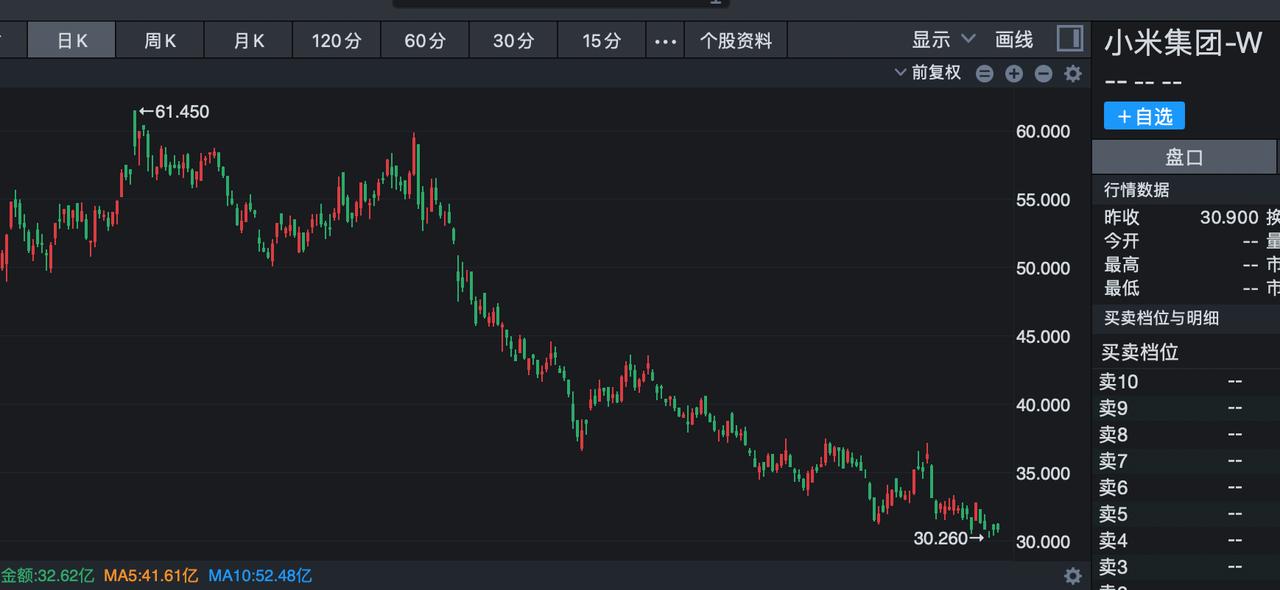
Task: Click the 自选 add-to-watchlist button
Action: click(1143, 116)
